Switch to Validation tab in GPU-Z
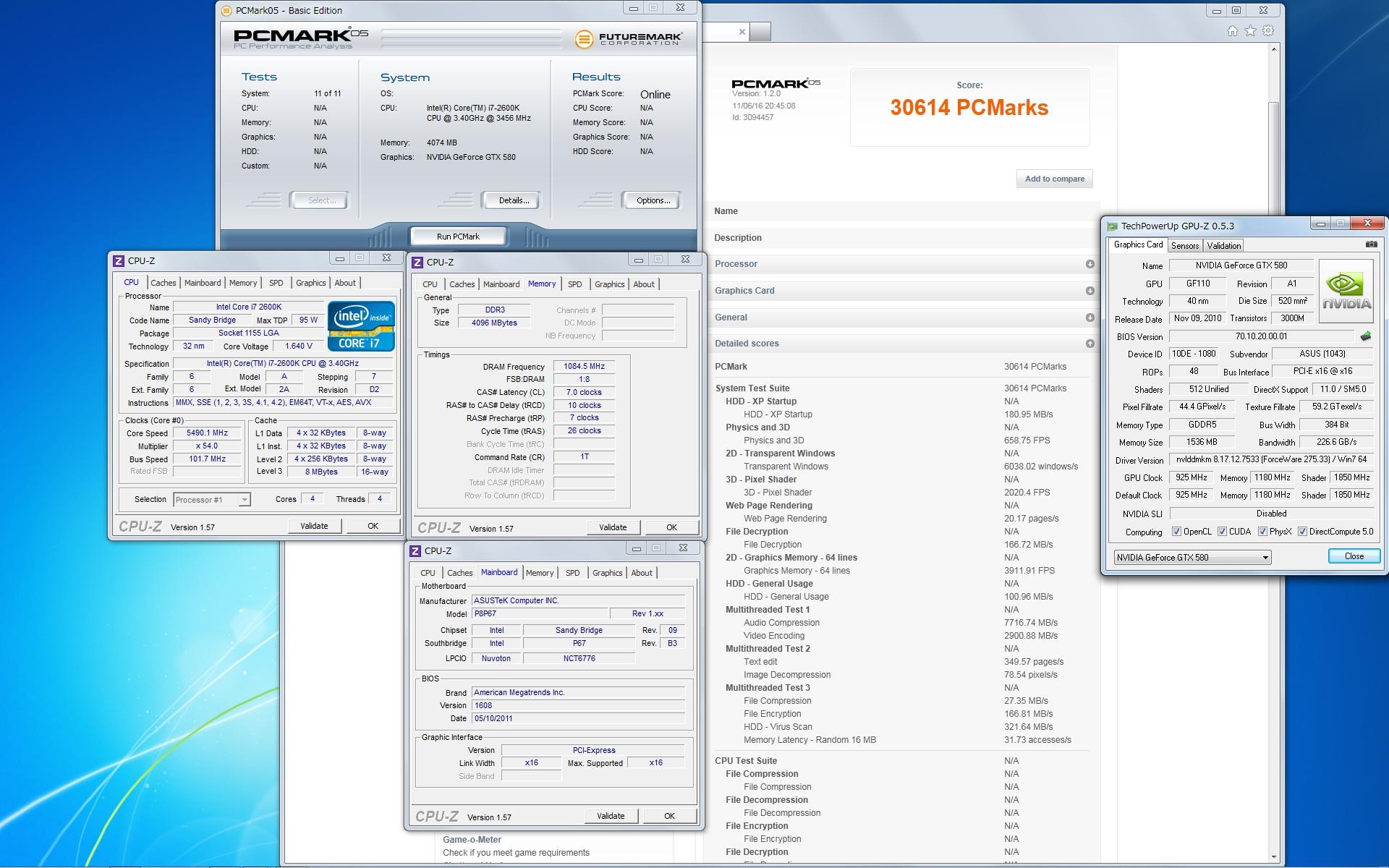The image size is (1389, 868). pyautogui.click(x=1224, y=246)
